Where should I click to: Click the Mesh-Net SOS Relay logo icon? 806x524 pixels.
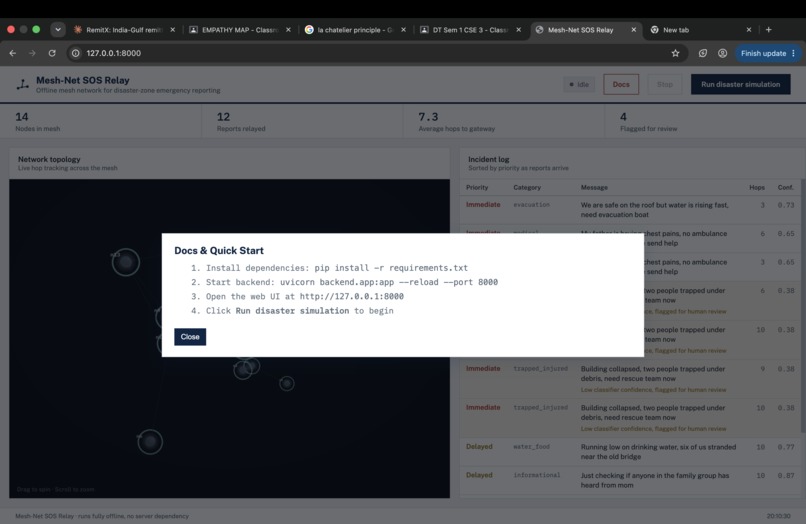coord(23,84)
